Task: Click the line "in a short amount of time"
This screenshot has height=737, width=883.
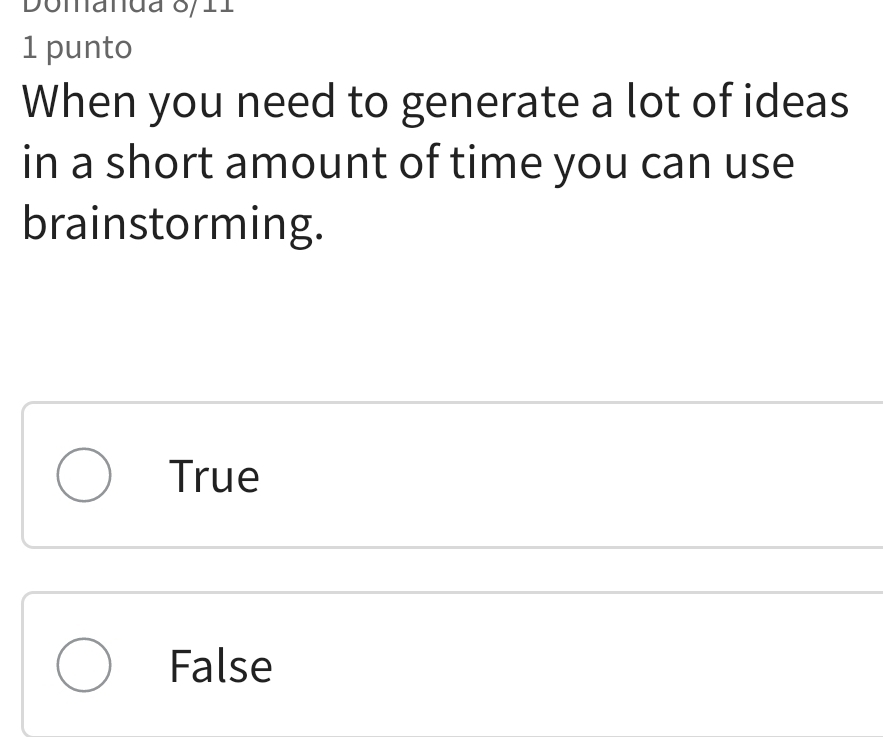Action: point(408,163)
